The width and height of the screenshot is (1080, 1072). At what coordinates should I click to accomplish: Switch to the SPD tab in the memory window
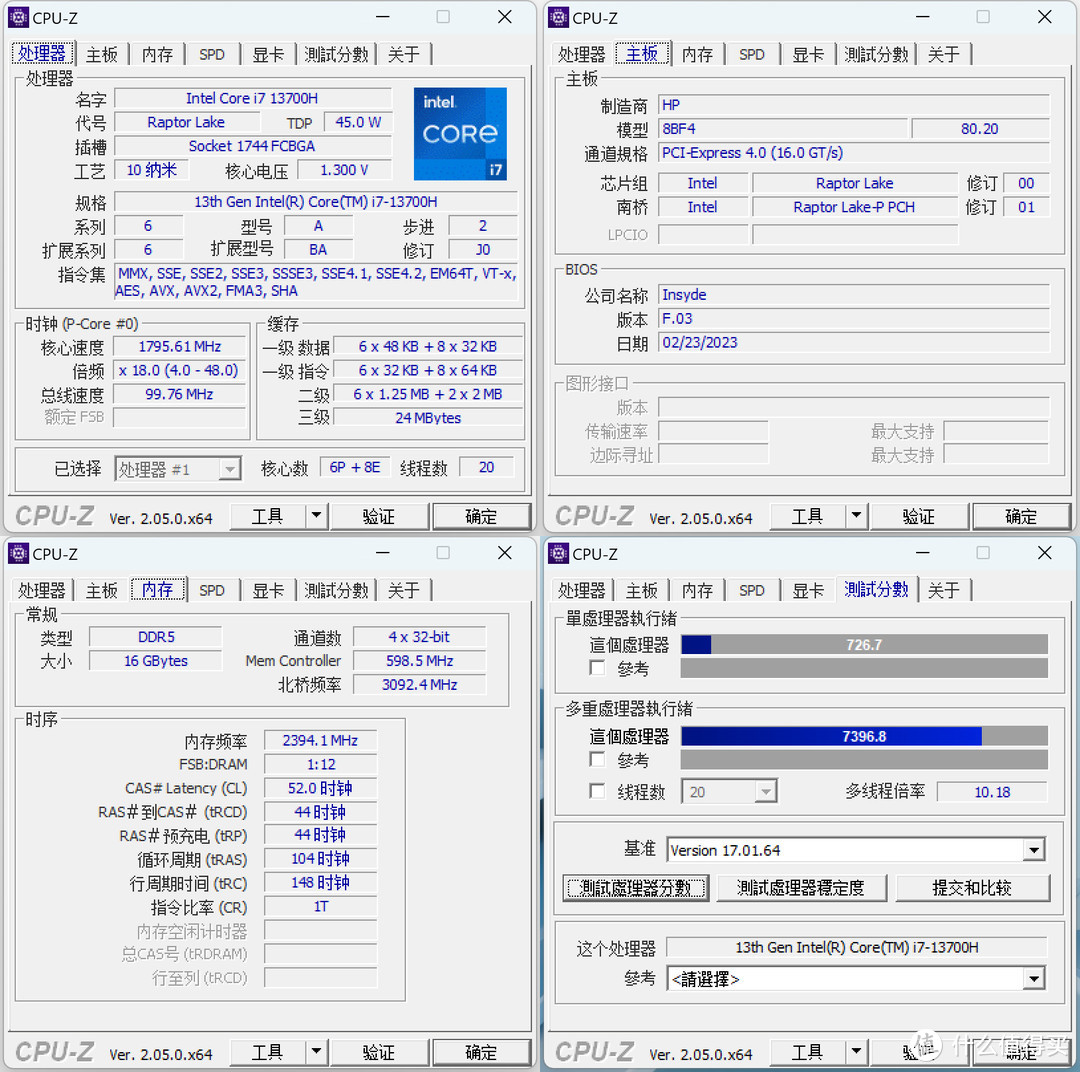(x=212, y=590)
